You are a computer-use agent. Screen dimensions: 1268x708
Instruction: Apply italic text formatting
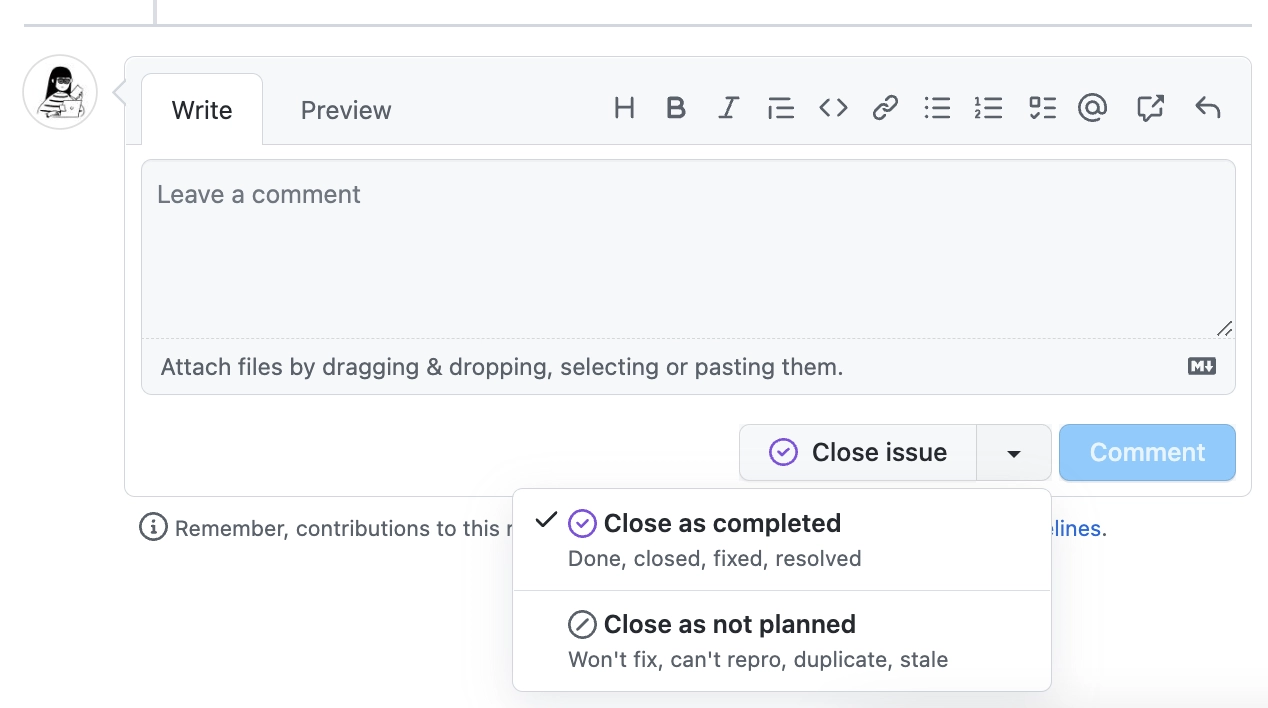pos(729,108)
